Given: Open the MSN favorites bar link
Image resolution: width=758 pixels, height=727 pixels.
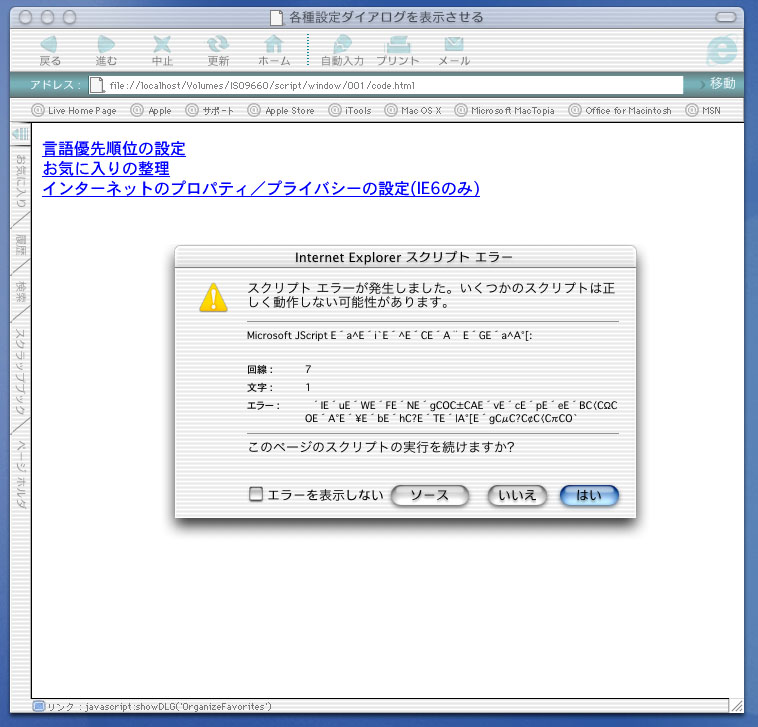Looking at the screenshot, I should tap(703, 110).
